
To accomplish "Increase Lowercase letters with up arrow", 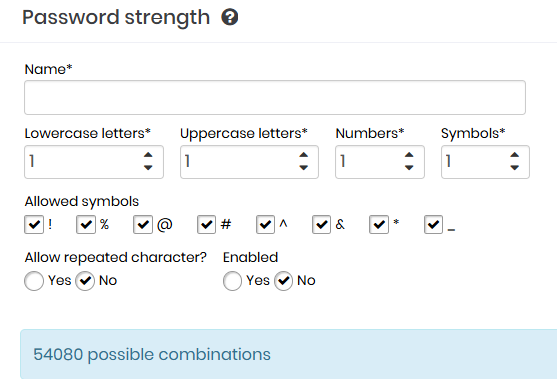I will (148, 155).
